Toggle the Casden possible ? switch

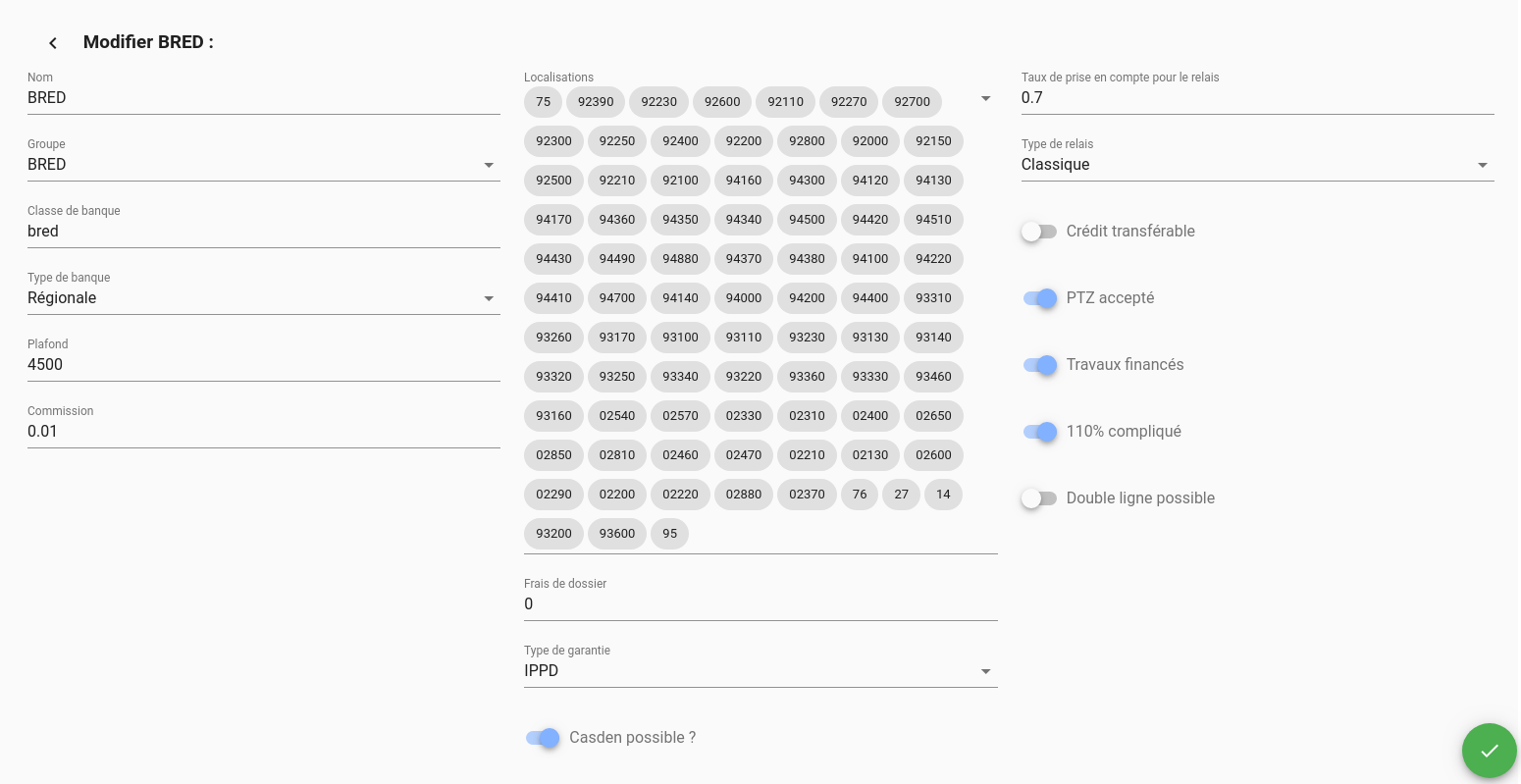click(542, 738)
